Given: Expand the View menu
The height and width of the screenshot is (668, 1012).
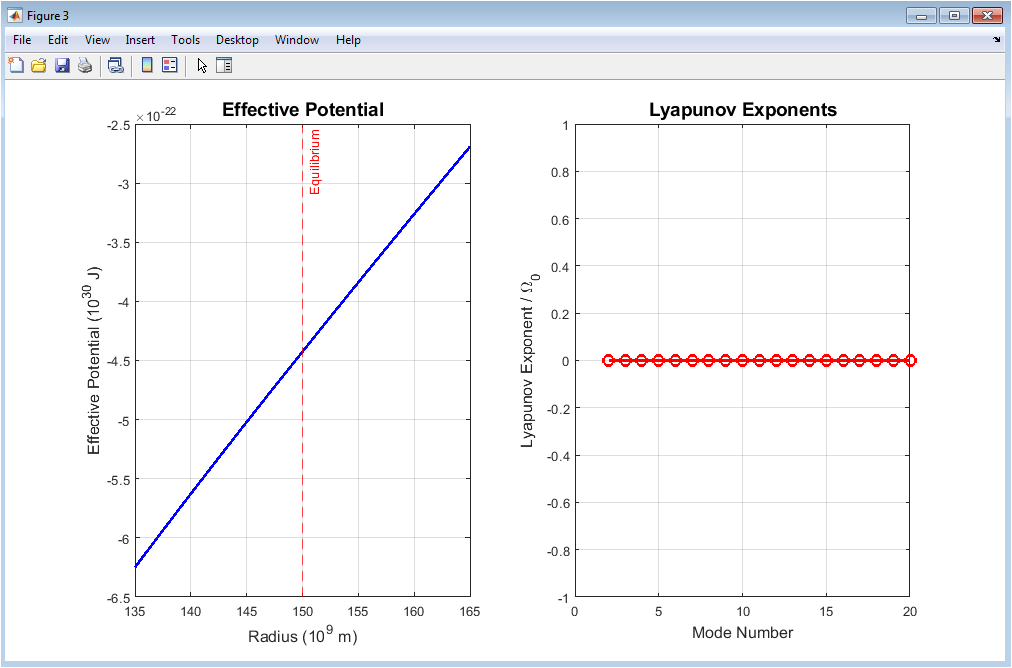Looking at the screenshot, I should click(97, 40).
